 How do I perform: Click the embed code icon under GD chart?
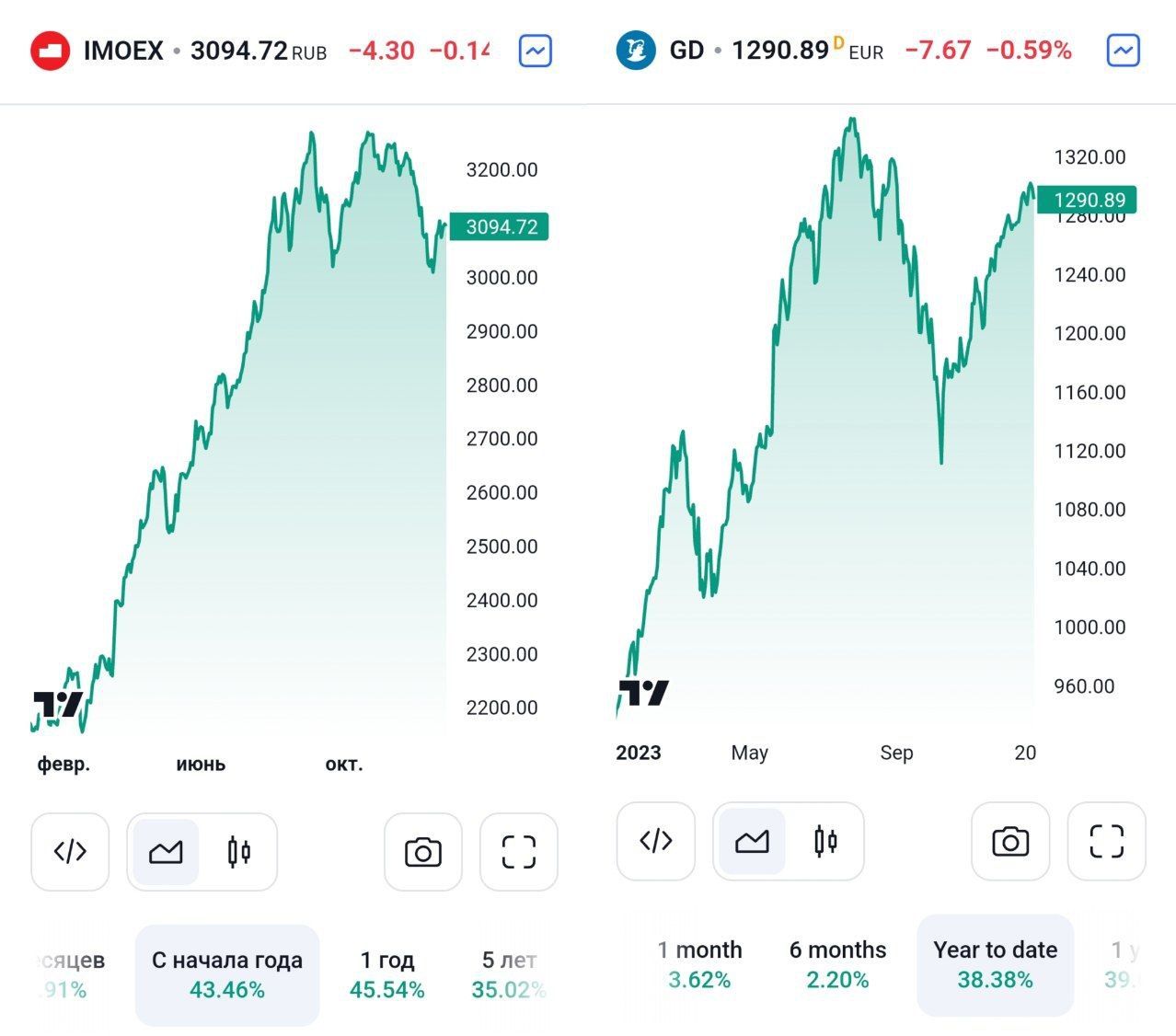[656, 841]
